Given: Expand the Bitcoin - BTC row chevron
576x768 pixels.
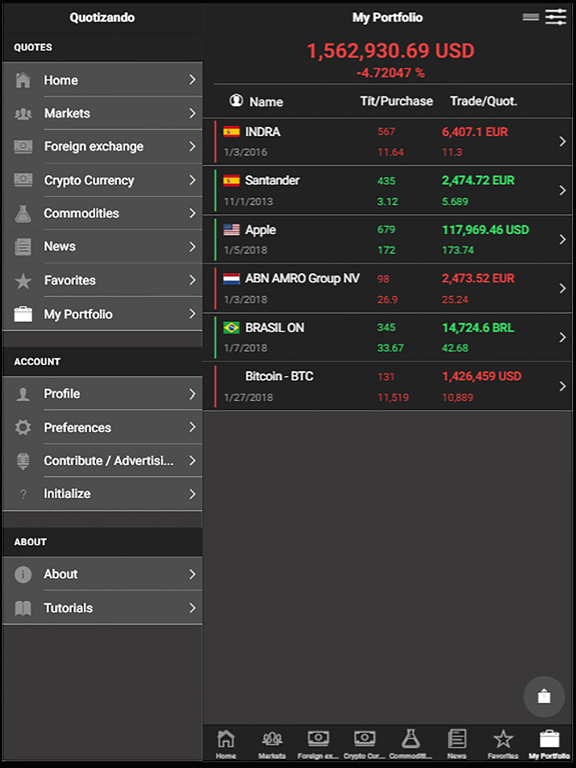Looking at the screenshot, I should click(562, 386).
